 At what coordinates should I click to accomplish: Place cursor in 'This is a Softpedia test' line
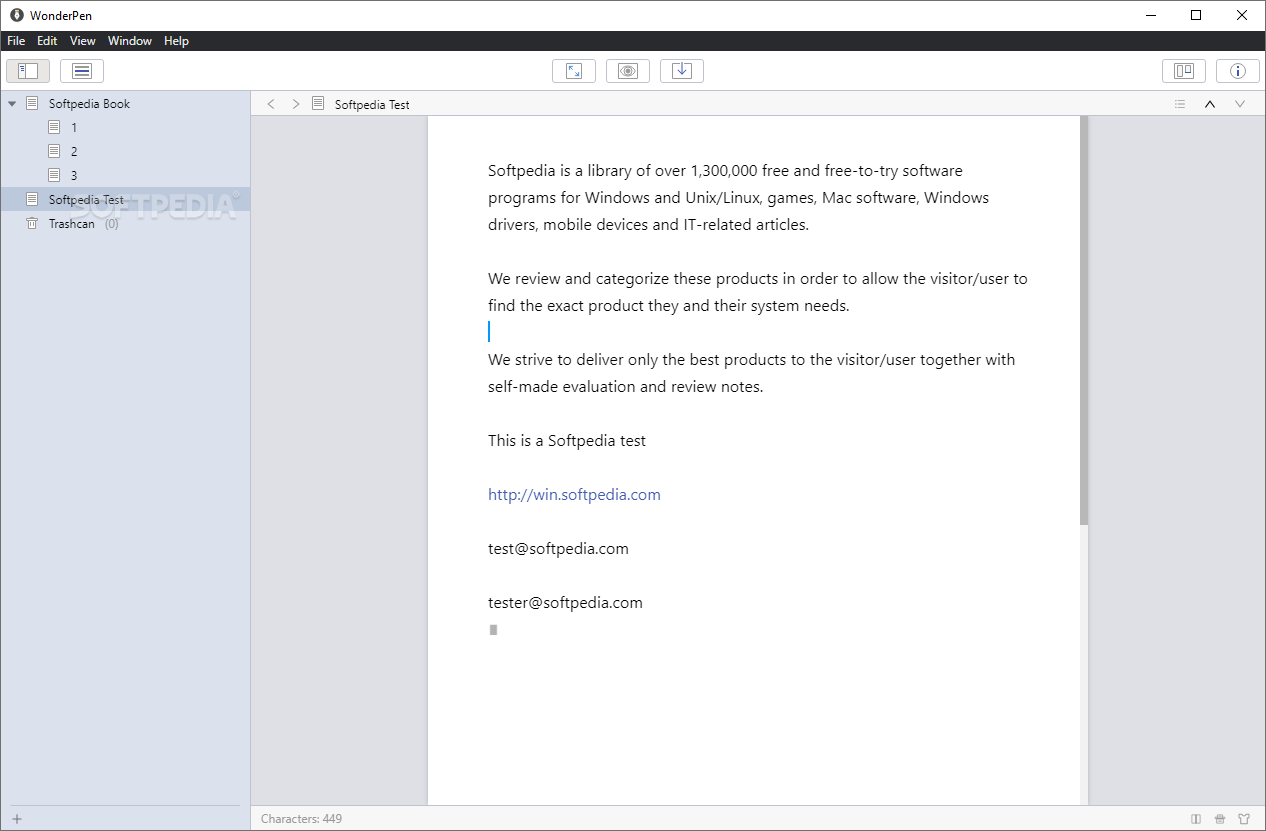tap(567, 441)
